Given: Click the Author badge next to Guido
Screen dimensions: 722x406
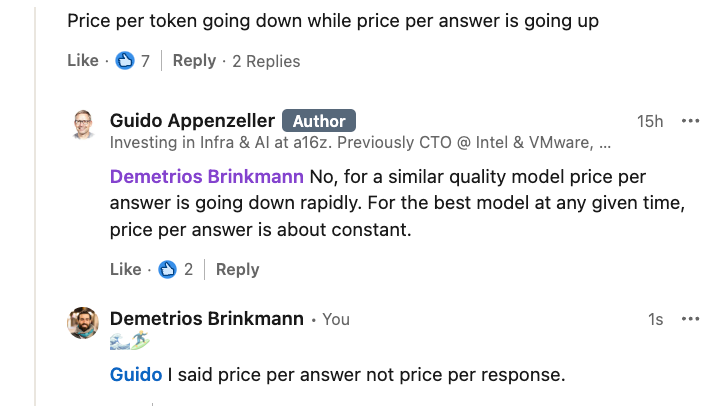Looking at the screenshot, I should [319, 121].
